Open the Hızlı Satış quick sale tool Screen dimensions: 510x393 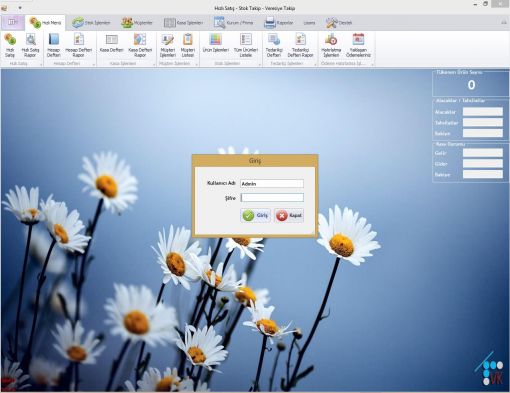pyautogui.click(x=10, y=45)
